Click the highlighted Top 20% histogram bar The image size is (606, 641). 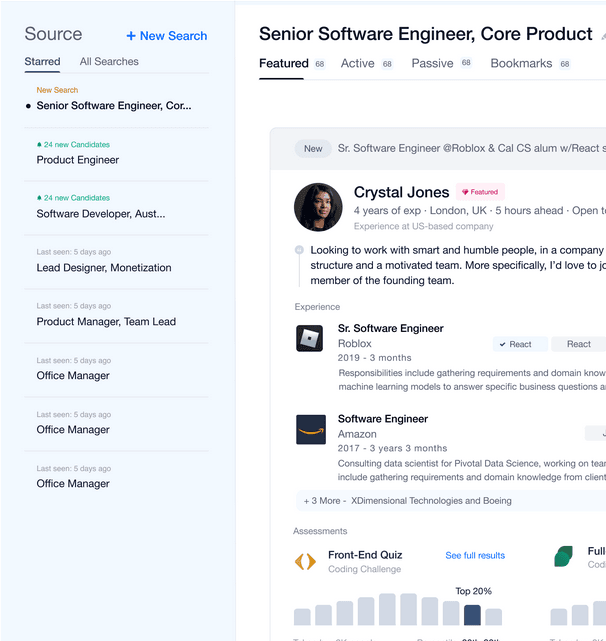(472, 615)
